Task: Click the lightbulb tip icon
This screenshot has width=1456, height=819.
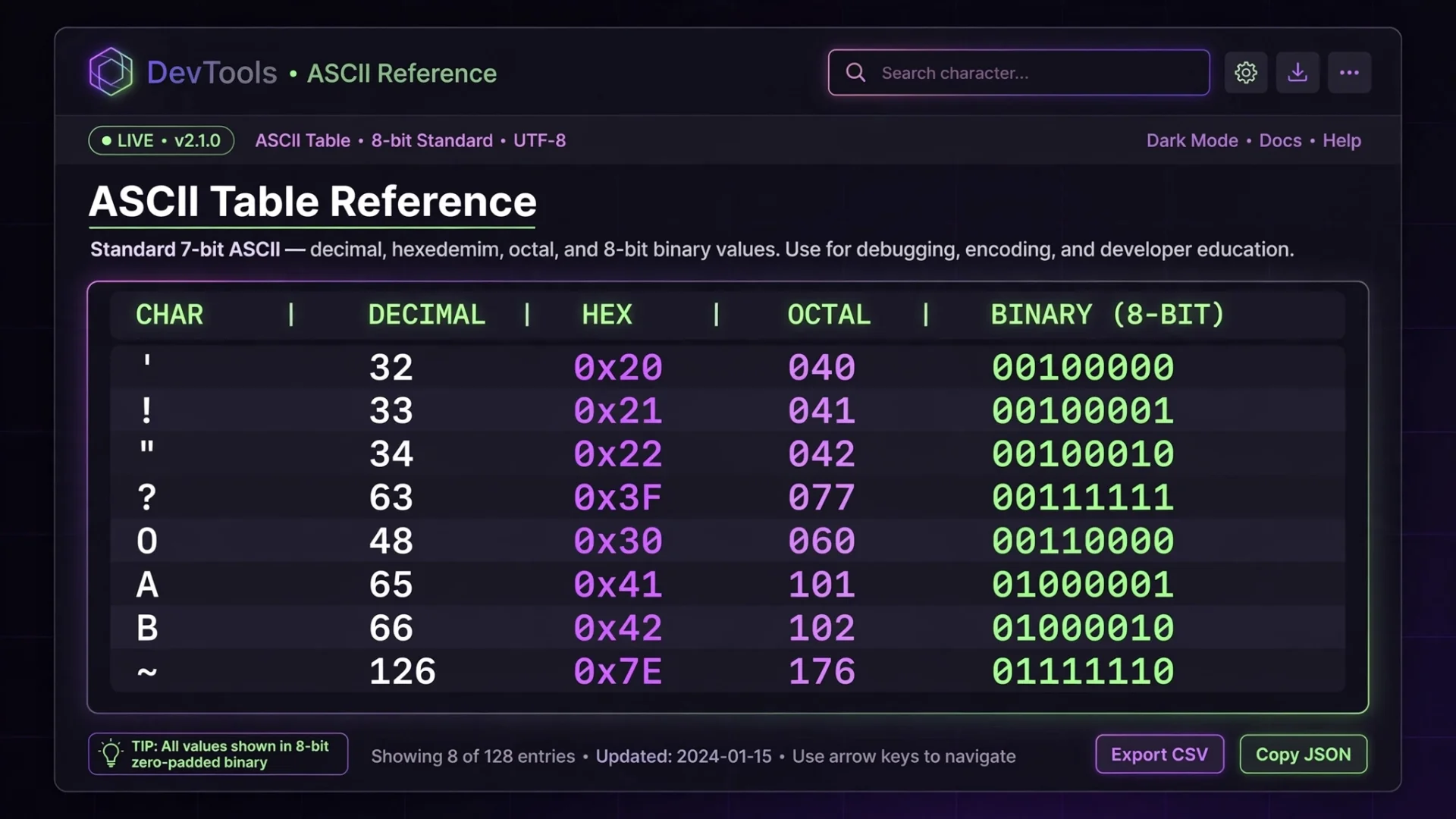Action: click(x=111, y=754)
